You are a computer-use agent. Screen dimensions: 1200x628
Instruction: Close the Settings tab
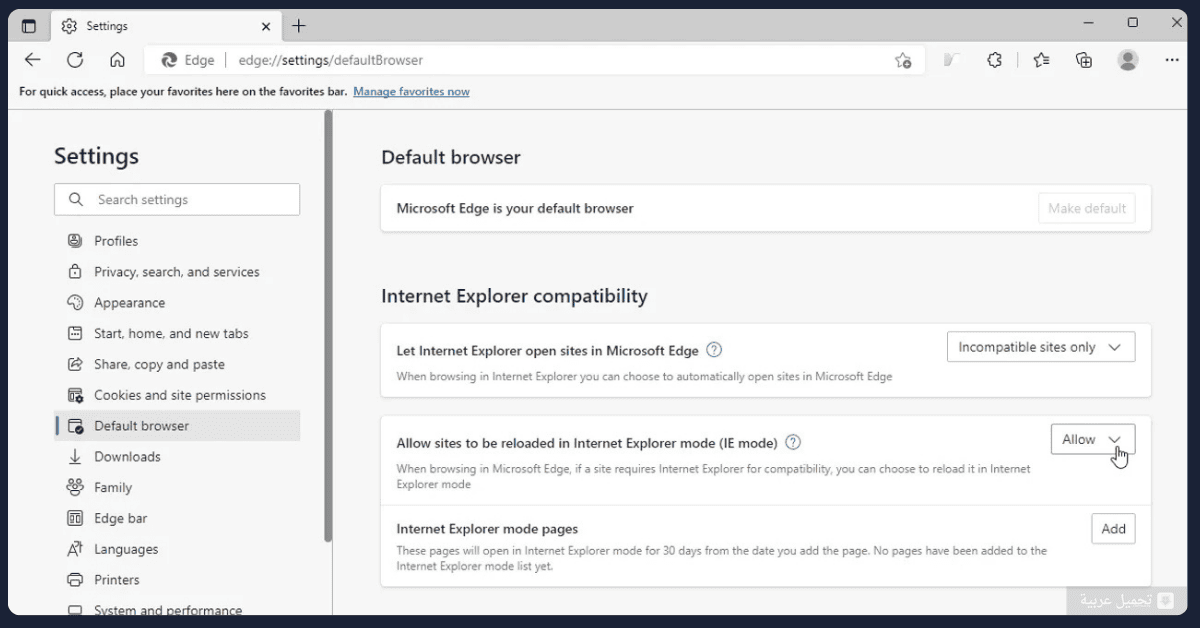pos(266,26)
